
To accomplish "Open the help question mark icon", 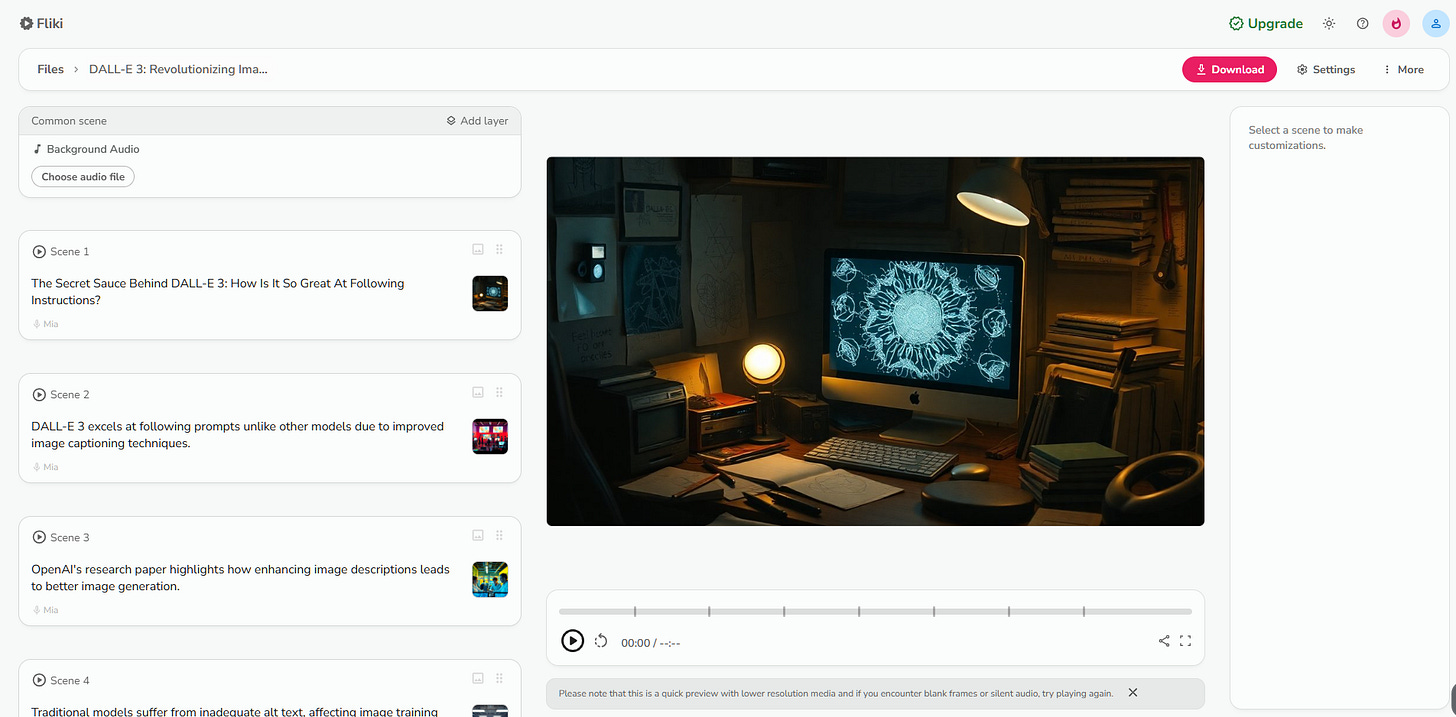I will pos(1362,23).
